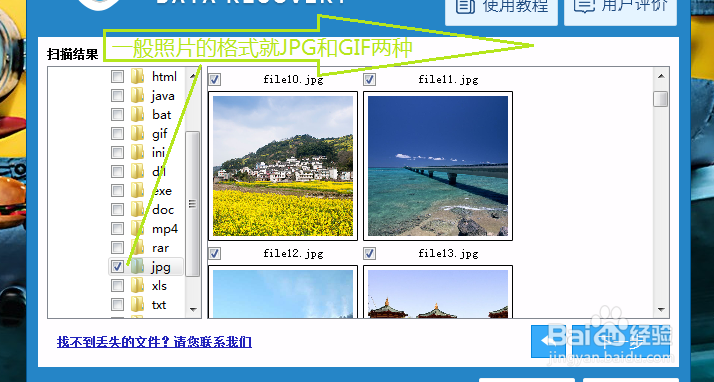
Task: Select the txt folder icon
Action: point(137,305)
